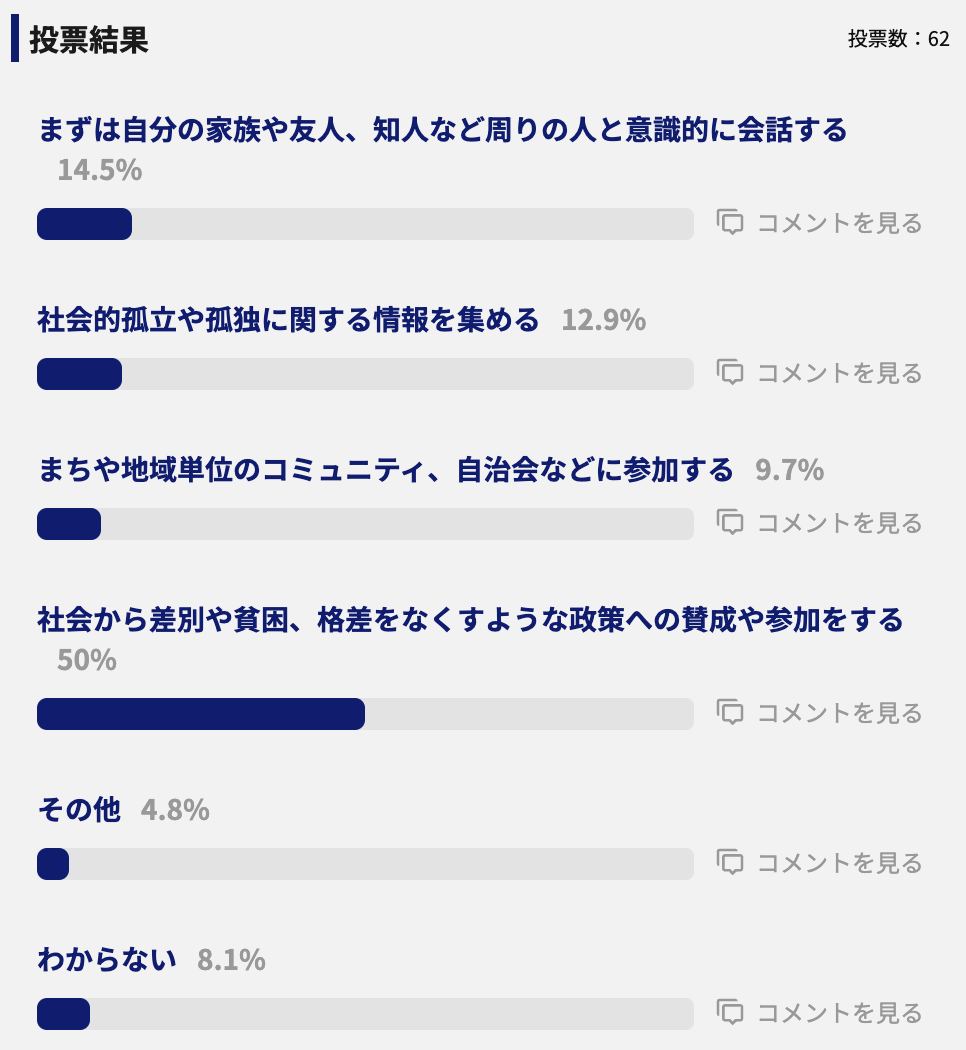Click the progress bar under その他

pos(365,863)
